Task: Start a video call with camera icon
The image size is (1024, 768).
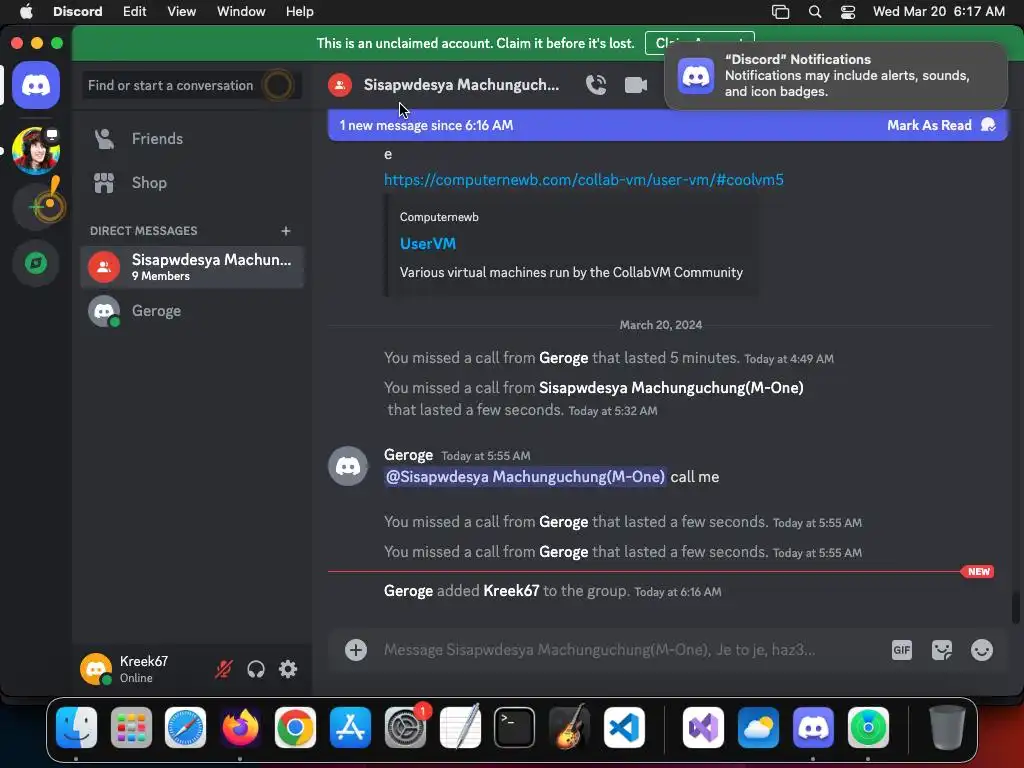Action: pyautogui.click(x=635, y=85)
